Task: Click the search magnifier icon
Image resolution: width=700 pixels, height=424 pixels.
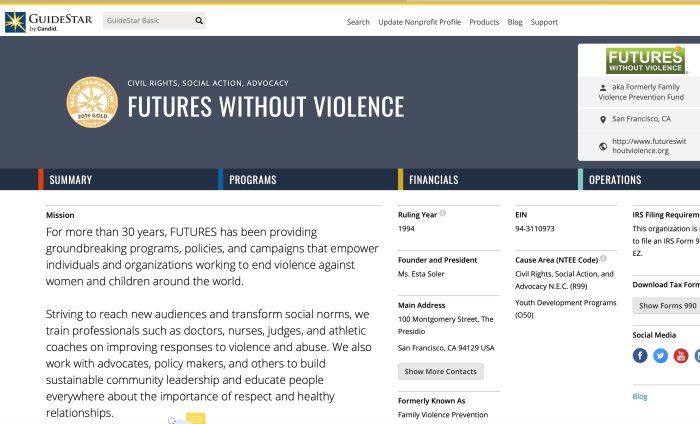Action: (x=199, y=20)
